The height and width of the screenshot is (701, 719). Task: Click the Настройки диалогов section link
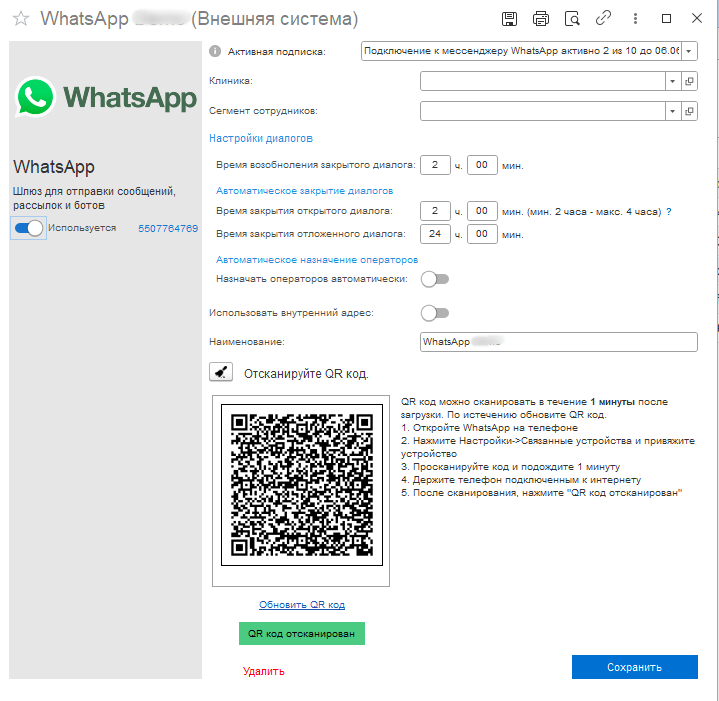coord(261,138)
